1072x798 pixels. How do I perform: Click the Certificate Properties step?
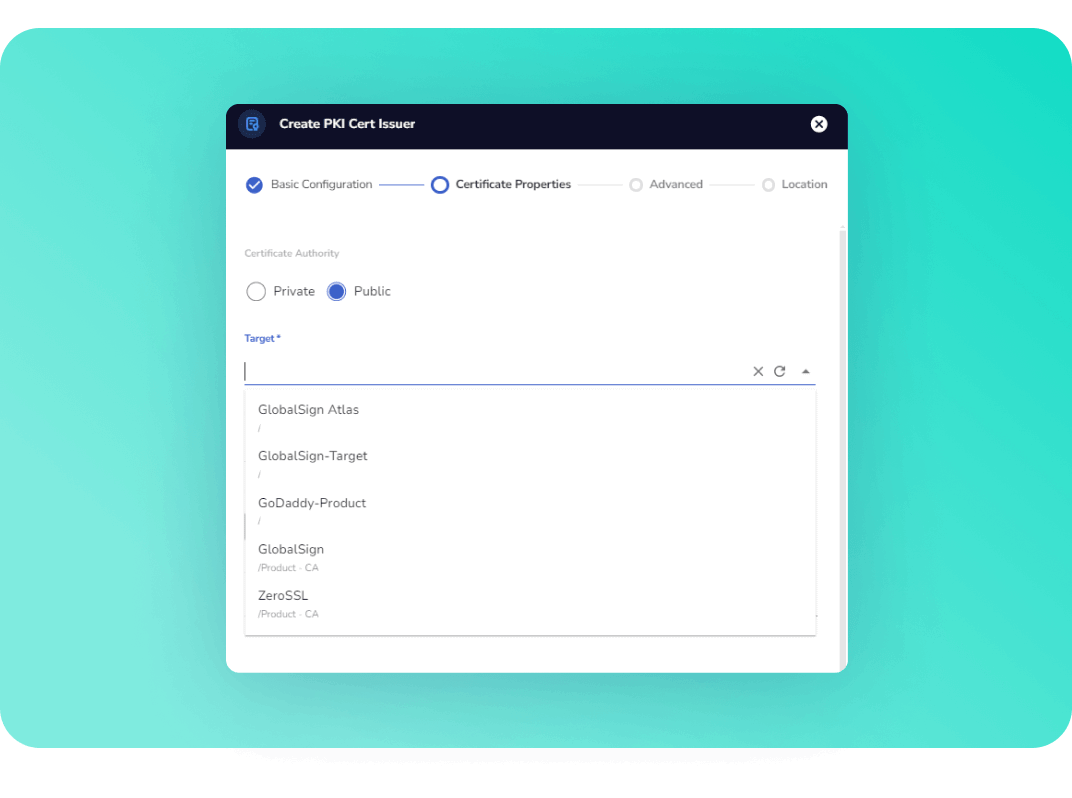coord(513,185)
